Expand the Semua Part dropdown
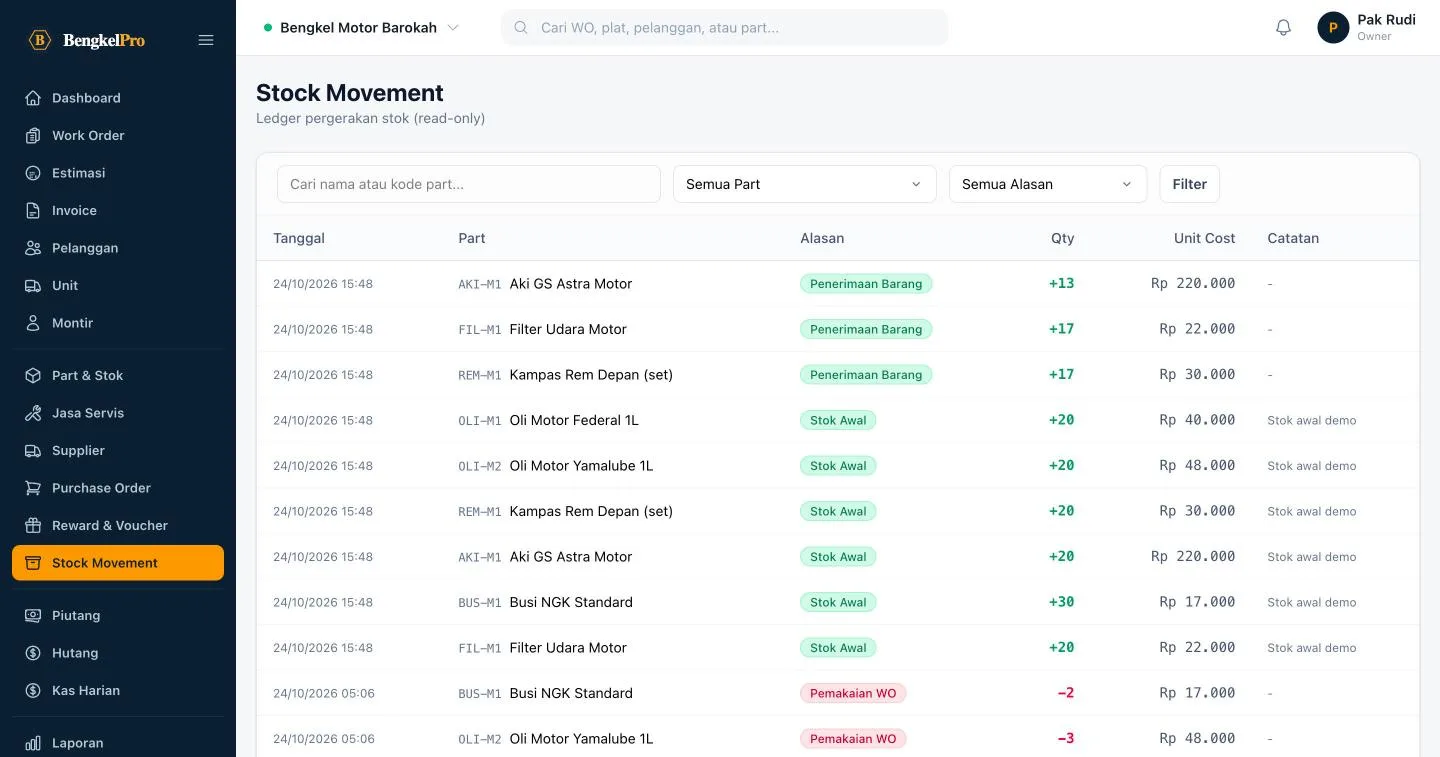1440x757 pixels. tap(804, 184)
